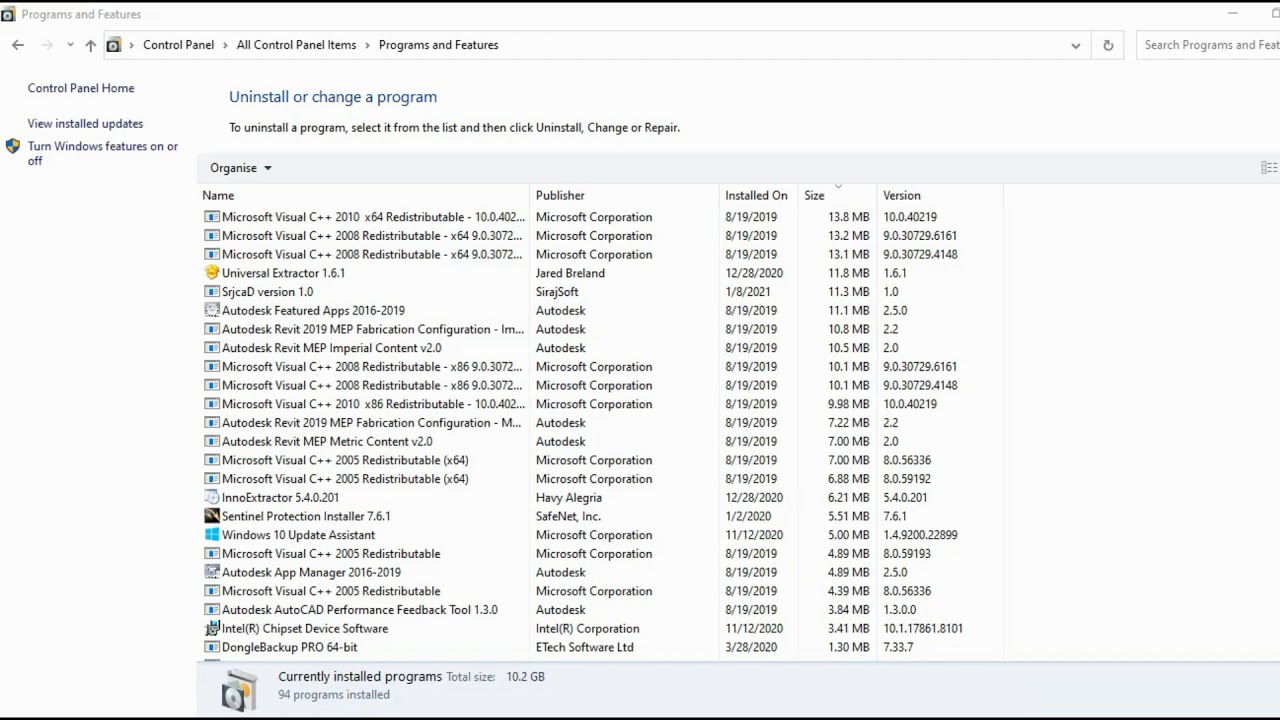Viewport: 1280px width, 720px height.
Task: Select Windows 10 Update Assistant entry
Action: tap(298, 535)
